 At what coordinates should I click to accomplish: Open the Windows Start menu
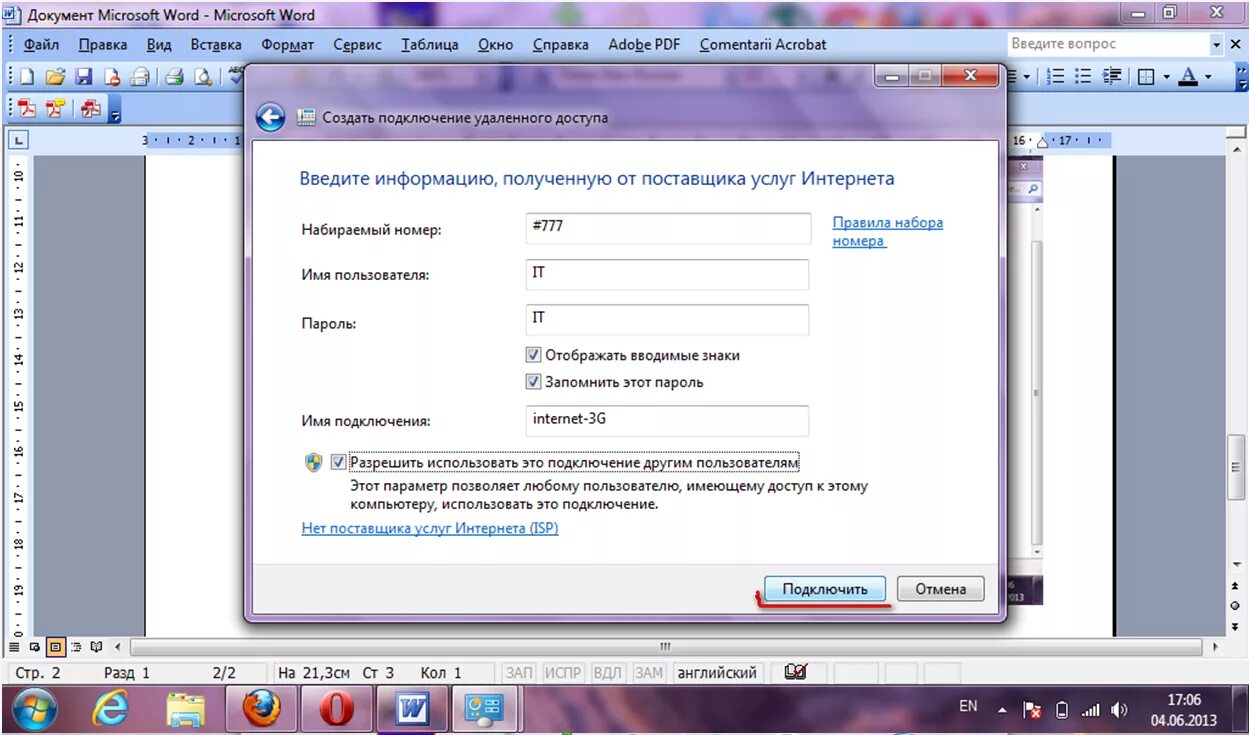click(x=35, y=710)
